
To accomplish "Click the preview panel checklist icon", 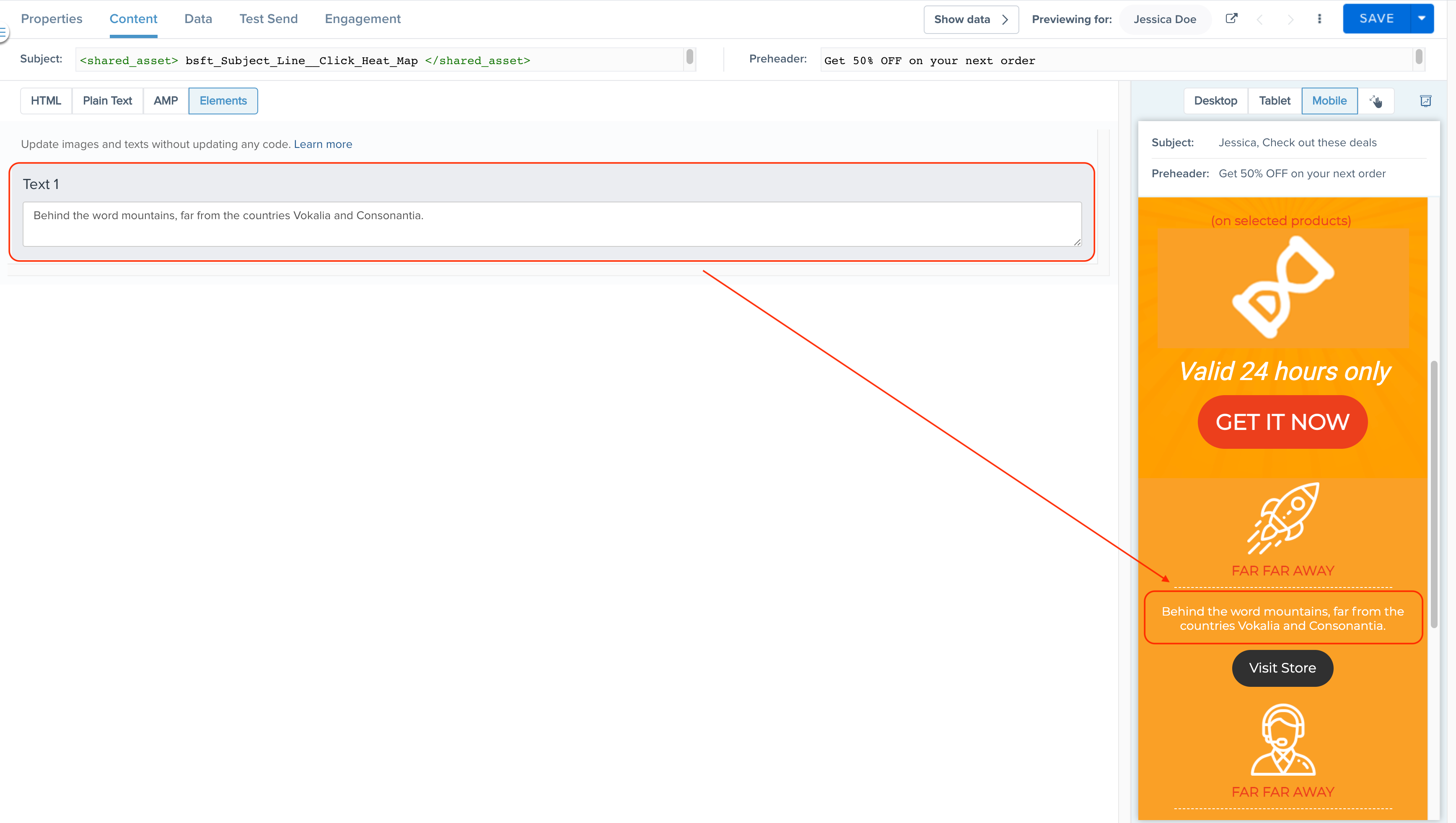I will pyautogui.click(x=1425, y=101).
